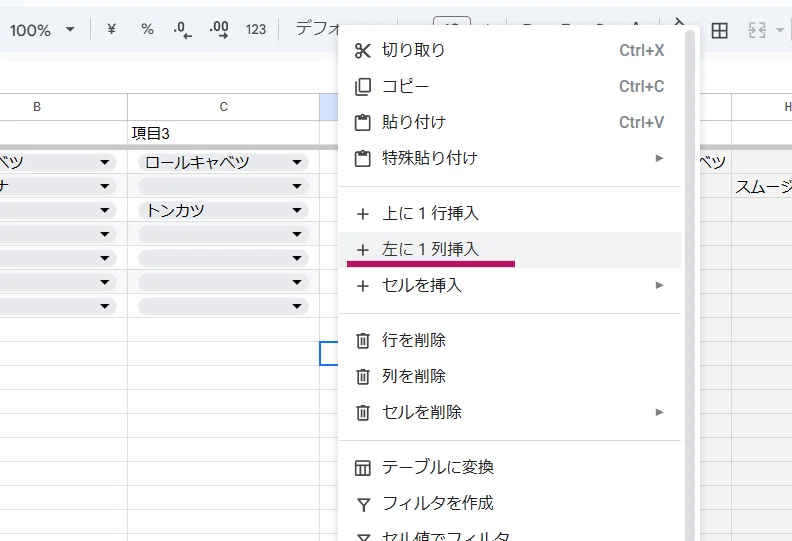
Task: Select 列を削除 from the menu
Action: coord(510,376)
